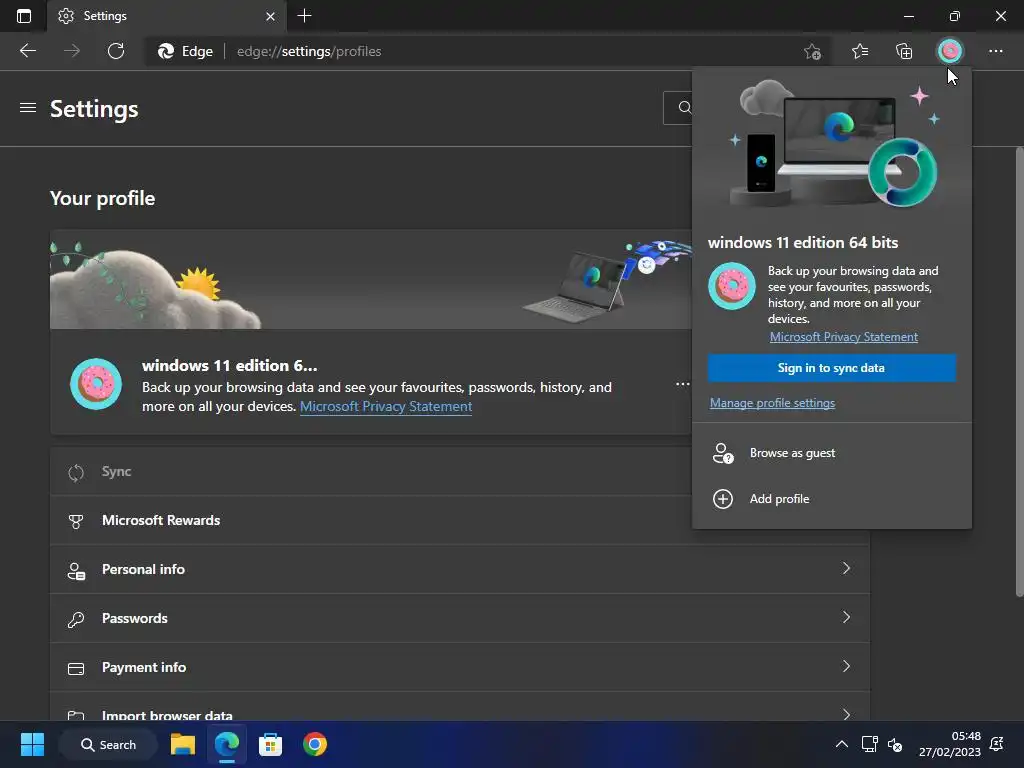The image size is (1024, 768).
Task: Click the doughnut avatar on the profile card
Action: click(x=96, y=384)
